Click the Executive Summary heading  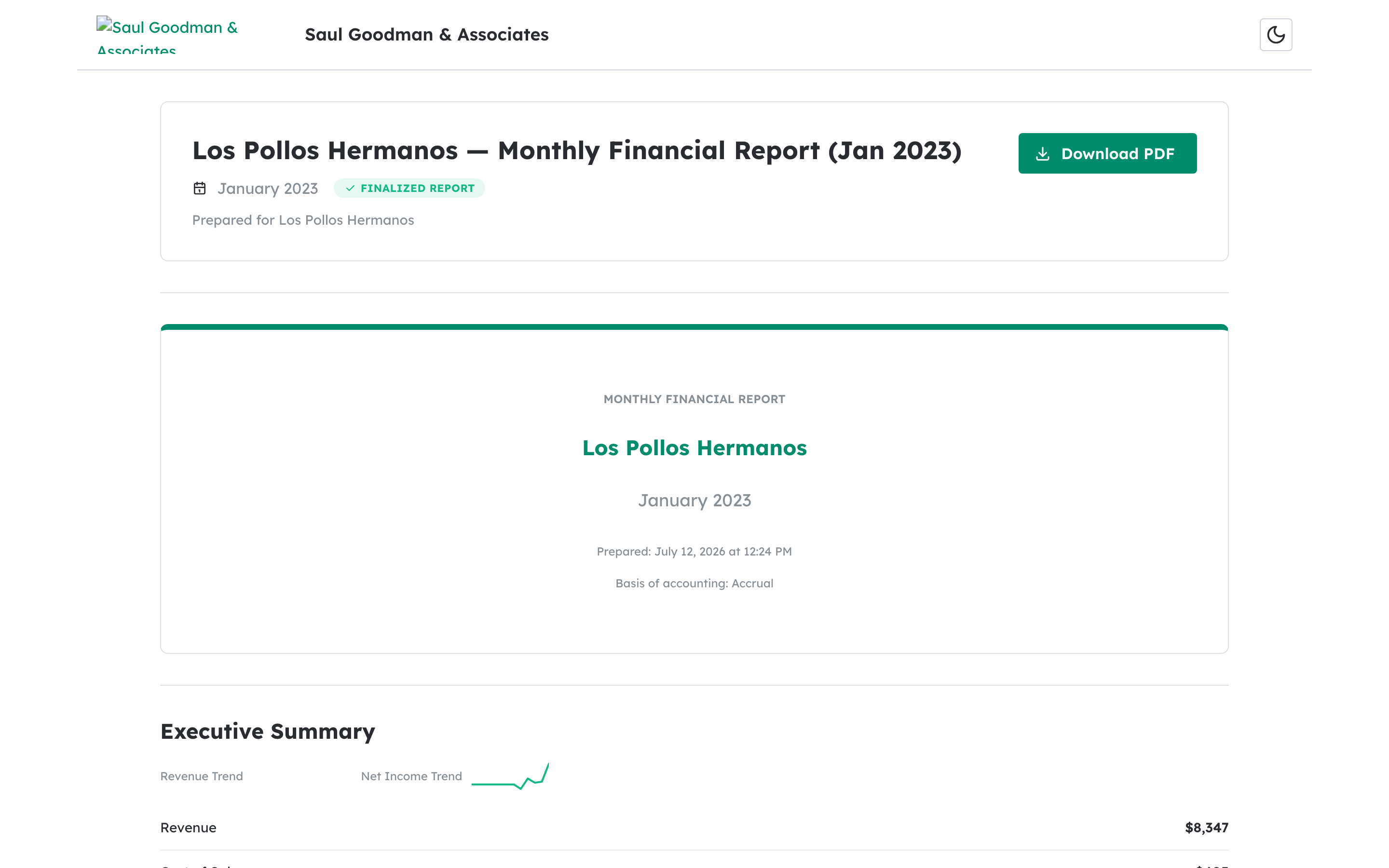point(268,732)
